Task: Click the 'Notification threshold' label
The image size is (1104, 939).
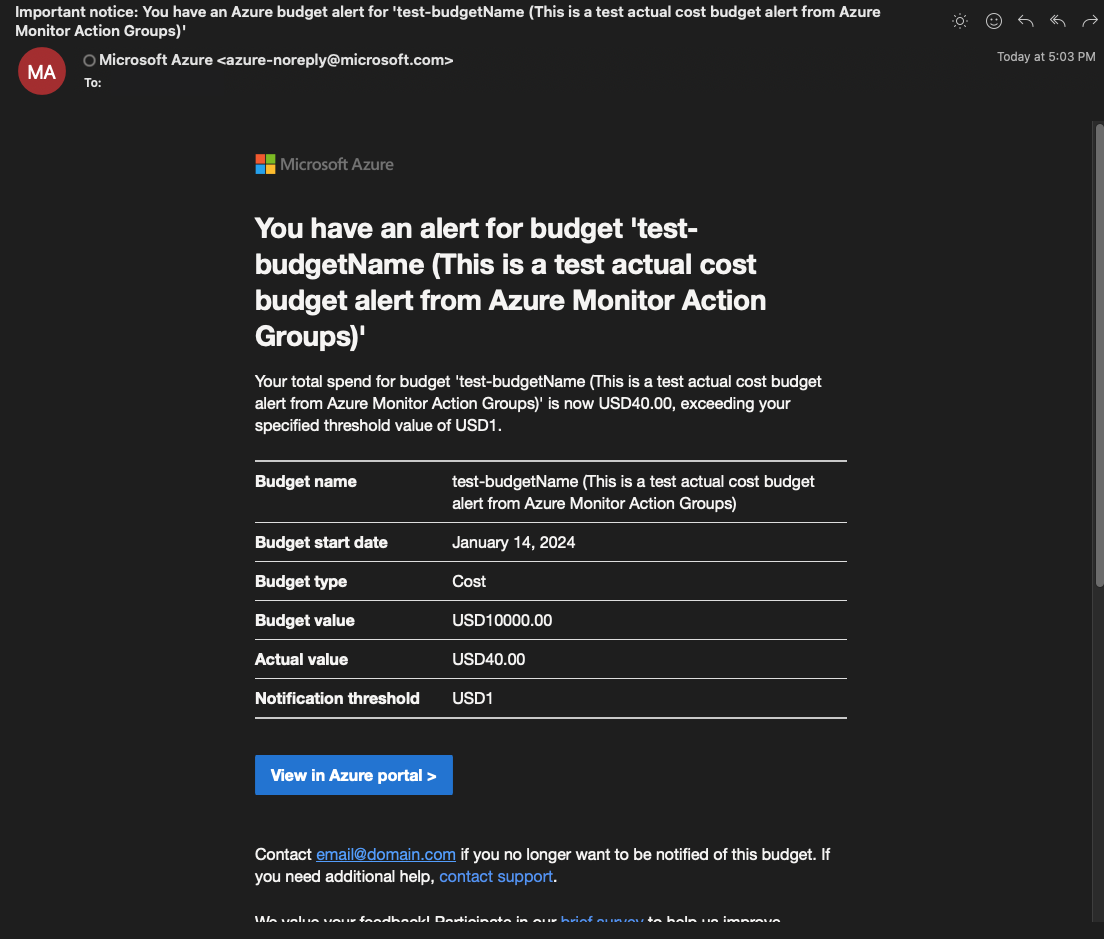Action: click(337, 699)
